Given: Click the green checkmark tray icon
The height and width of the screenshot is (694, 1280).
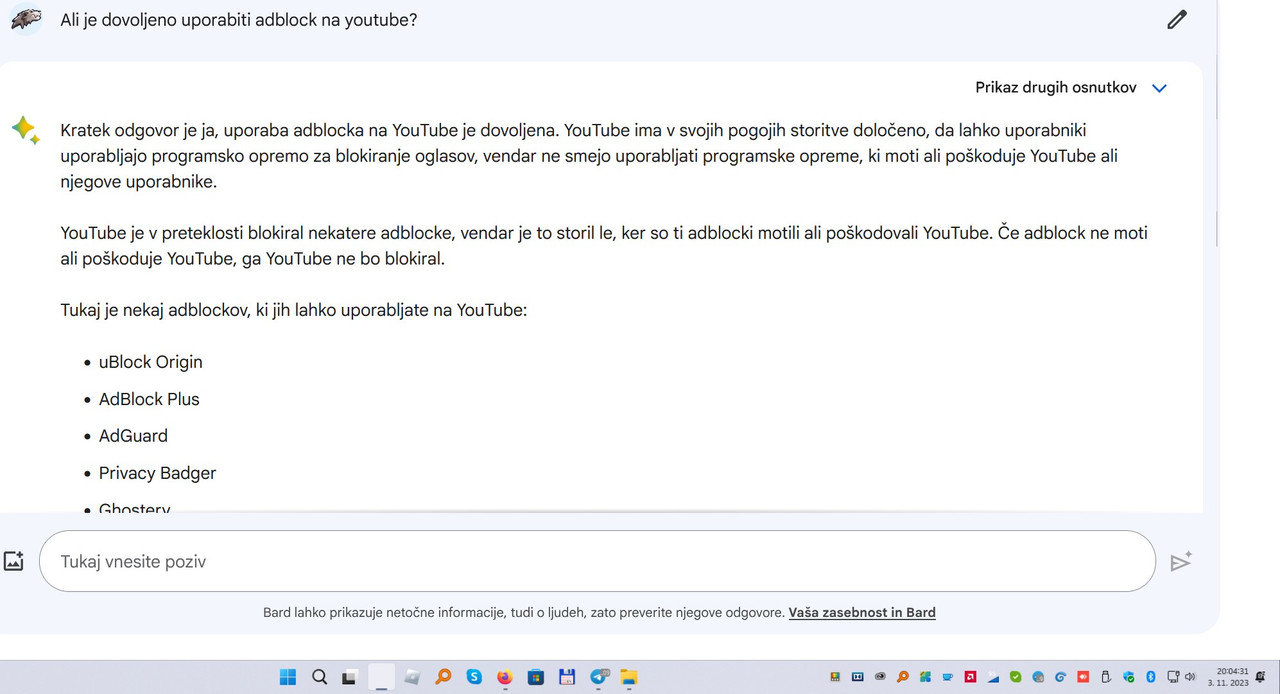Looking at the screenshot, I should pos(1015,677).
